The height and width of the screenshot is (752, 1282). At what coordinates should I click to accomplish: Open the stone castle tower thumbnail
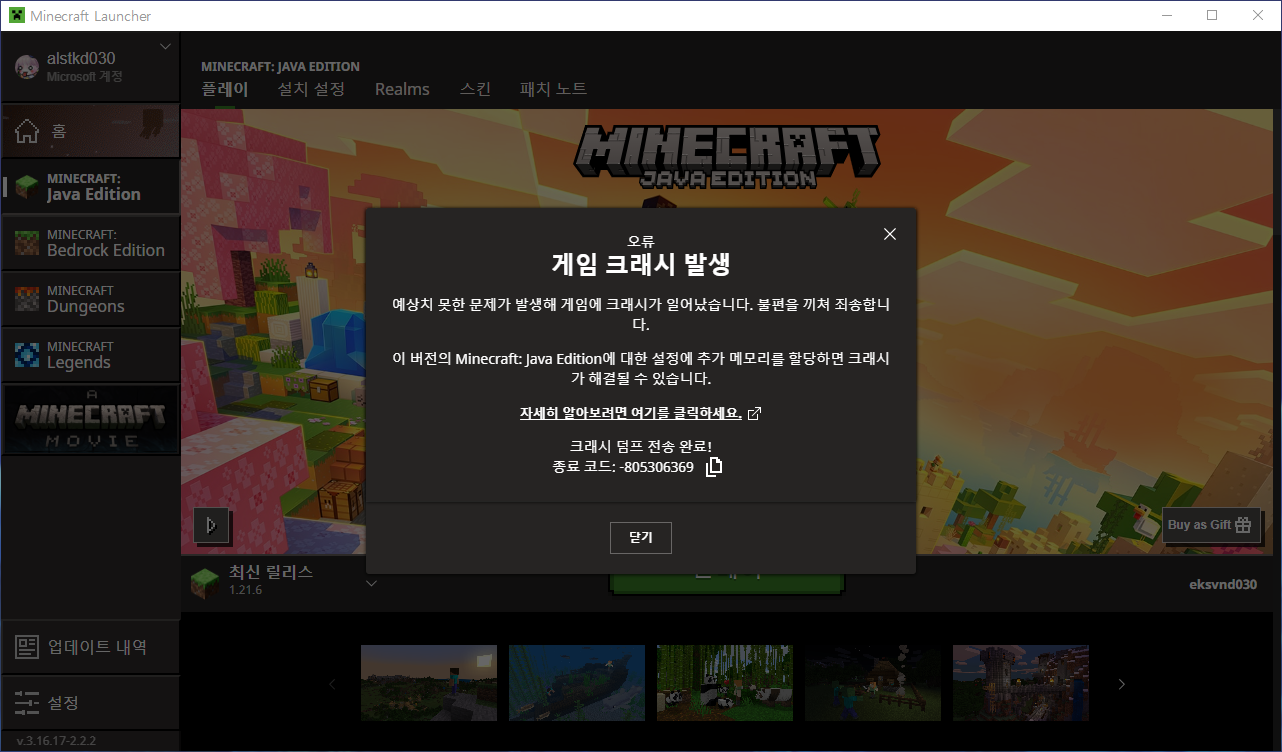coord(1021,683)
